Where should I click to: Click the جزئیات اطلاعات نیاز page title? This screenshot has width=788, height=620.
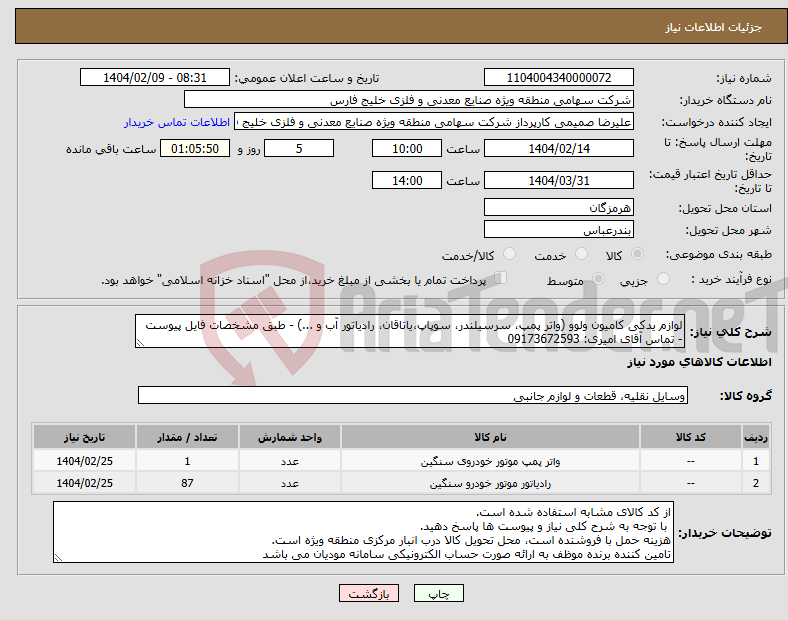coord(714,27)
